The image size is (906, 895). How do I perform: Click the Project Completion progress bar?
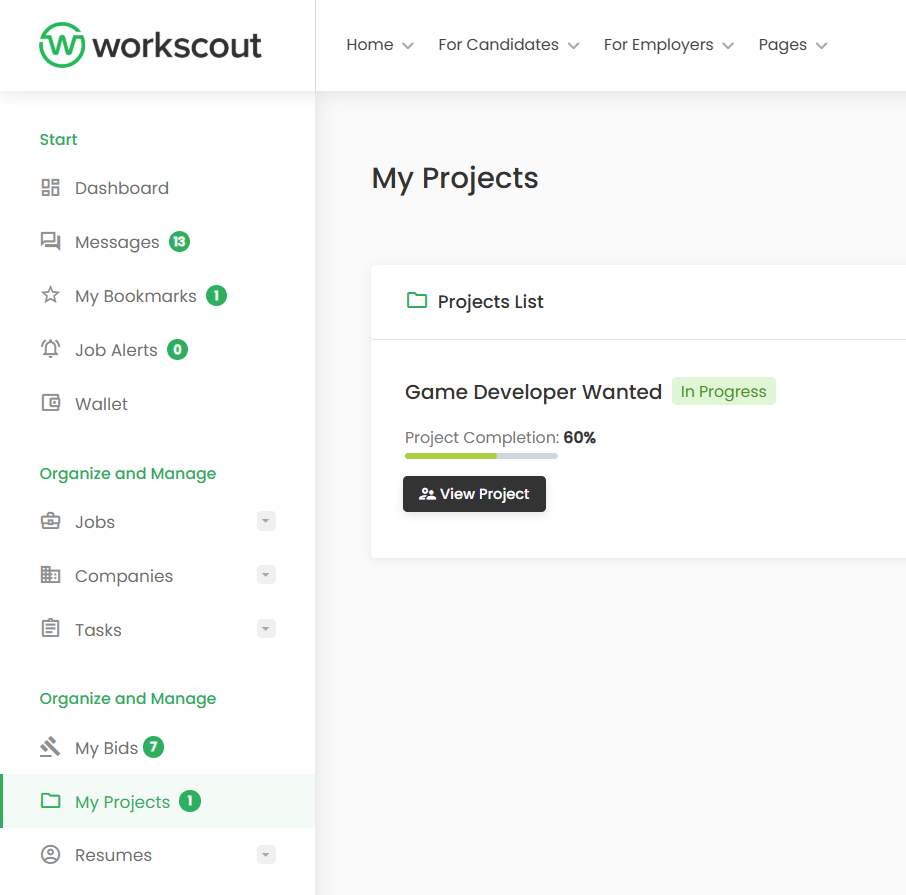(x=481, y=456)
